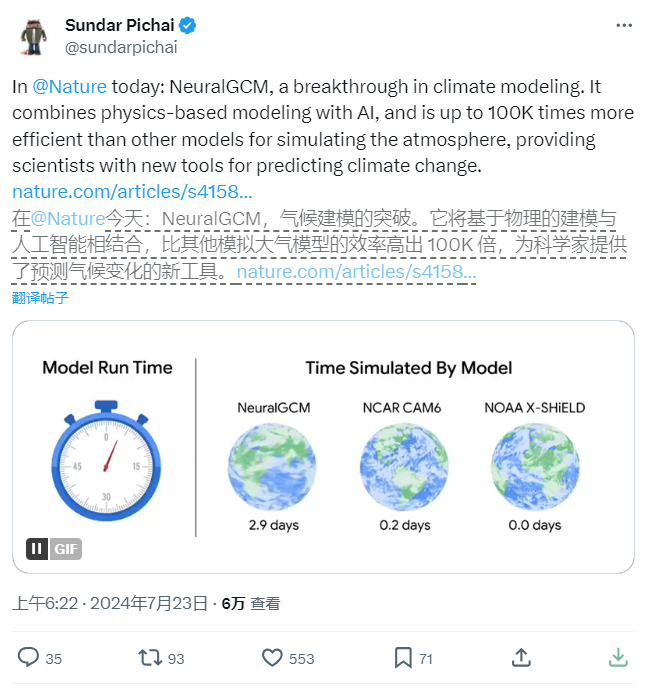Viewport: 645px width, 690px height.
Task: Click the post timestamp 2024年7月23日
Action: click(x=149, y=603)
